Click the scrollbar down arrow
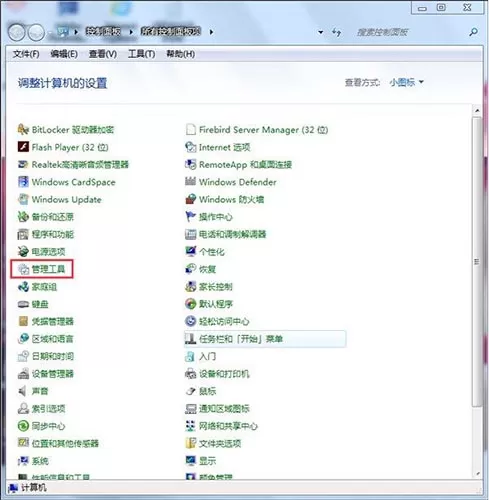Screen dimensions: 489x500 (x=477, y=473)
